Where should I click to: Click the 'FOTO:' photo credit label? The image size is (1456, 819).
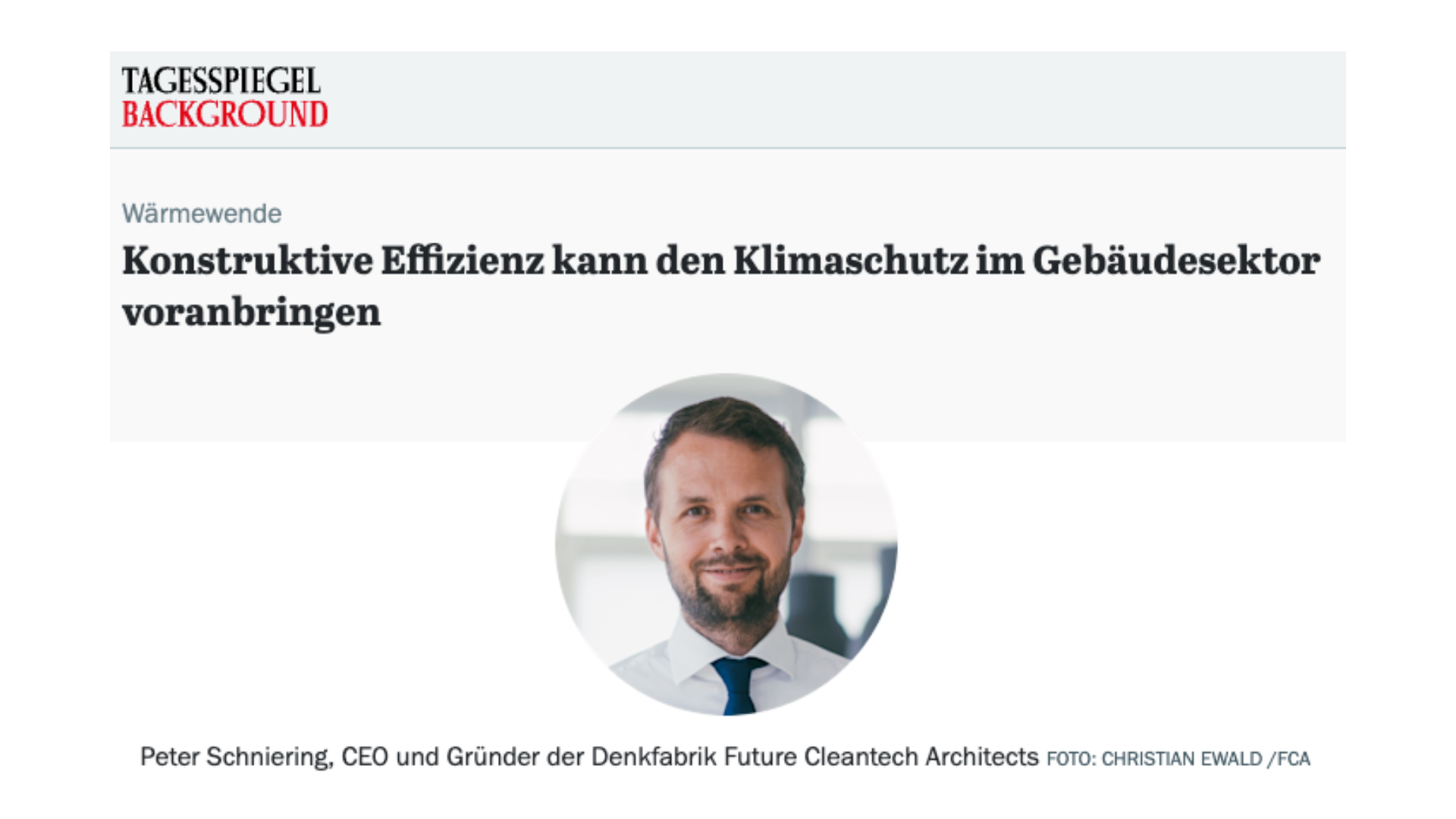tap(1071, 759)
